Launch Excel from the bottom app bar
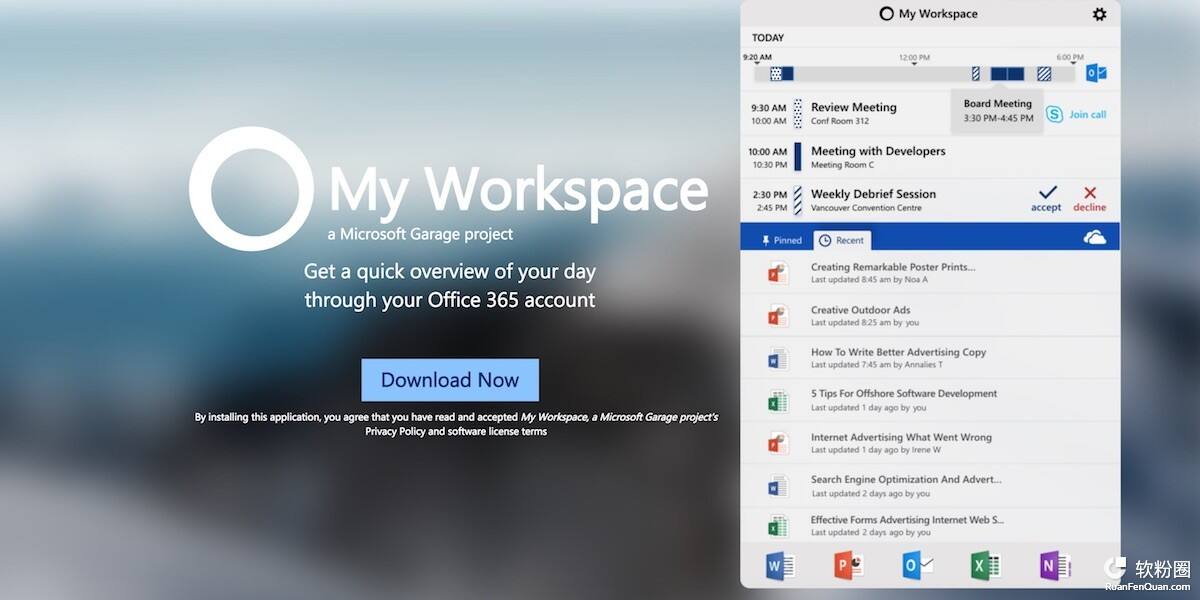1200x600 pixels. pos(985,566)
